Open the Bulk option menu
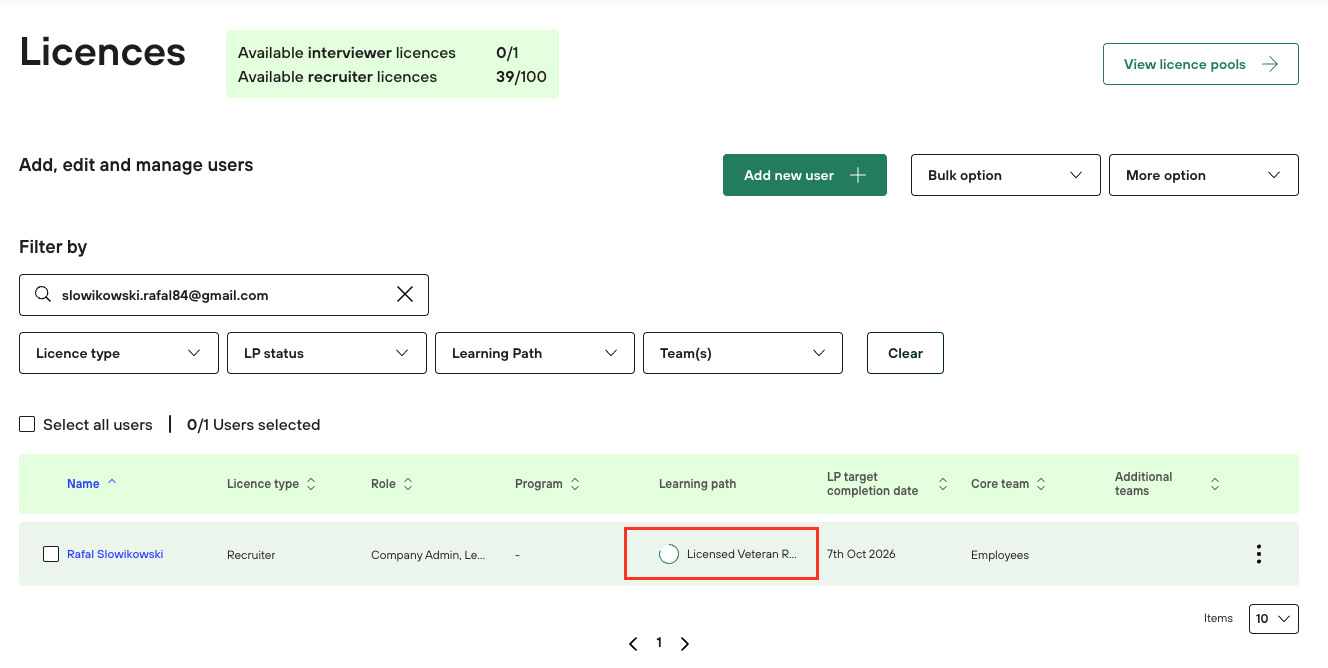The width and height of the screenshot is (1328, 668). (1005, 175)
